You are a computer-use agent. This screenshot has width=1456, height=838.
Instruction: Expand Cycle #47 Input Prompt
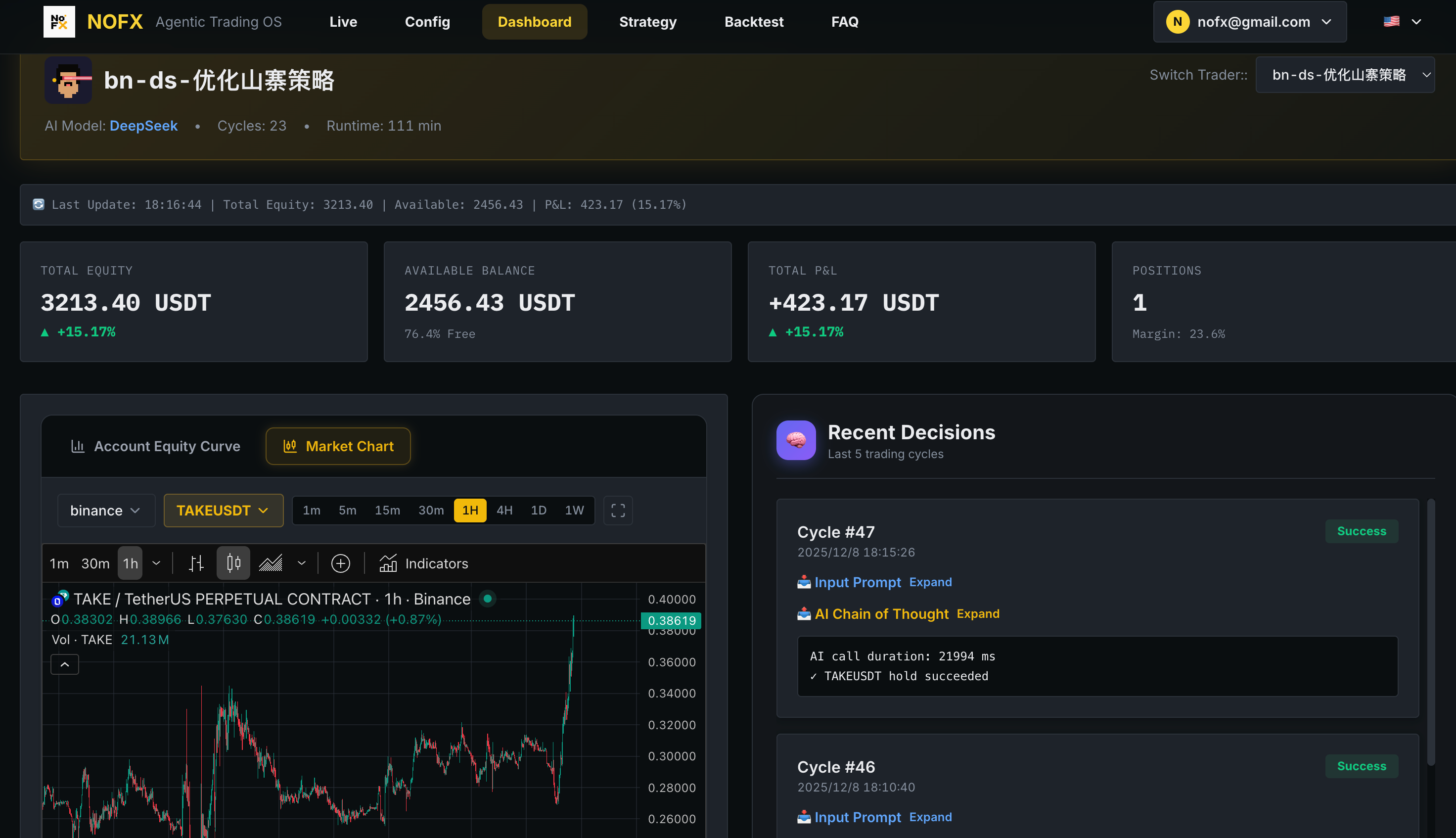click(930, 582)
